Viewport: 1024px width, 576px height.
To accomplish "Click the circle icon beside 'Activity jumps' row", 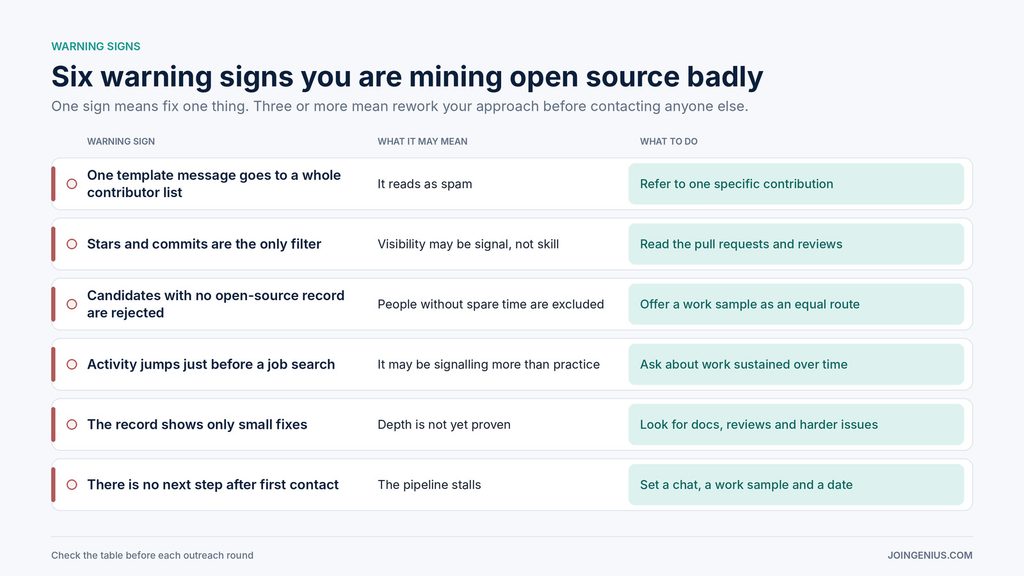I will click(72, 364).
